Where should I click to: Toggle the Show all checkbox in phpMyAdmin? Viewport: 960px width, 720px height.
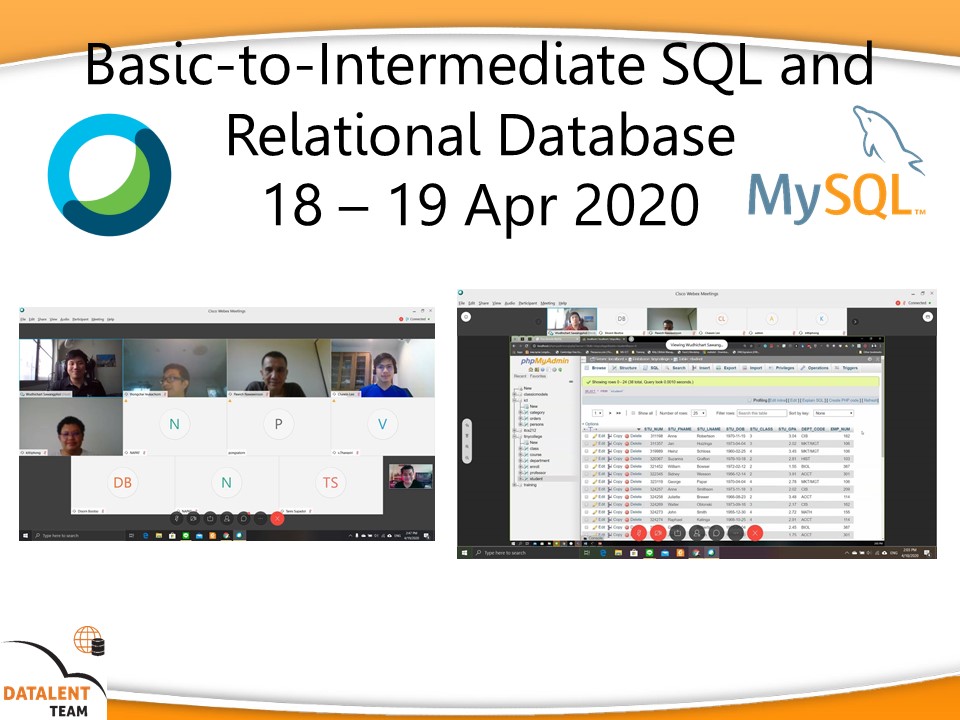[632, 412]
